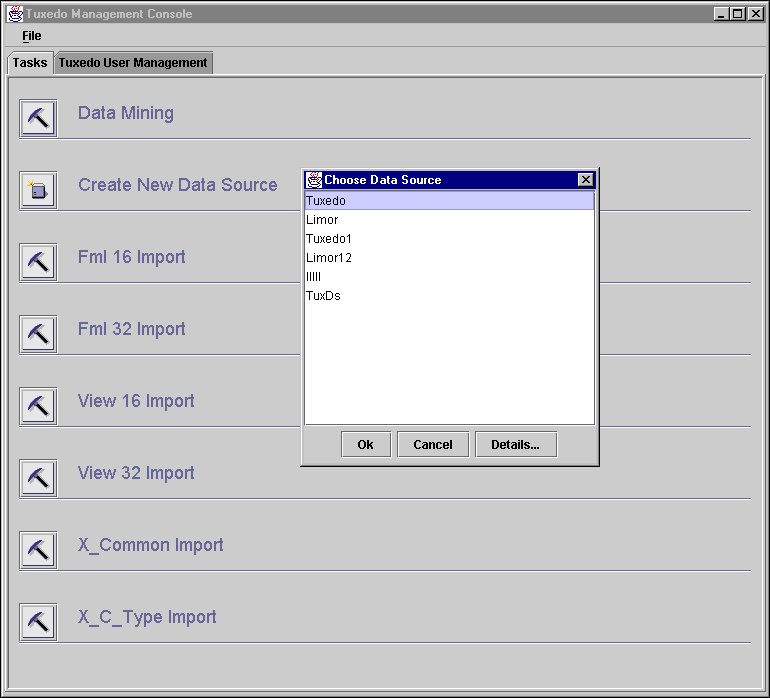The image size is (770, 698).
Task: Close the Choose Data Source dialog
Action: pos(585,180)
